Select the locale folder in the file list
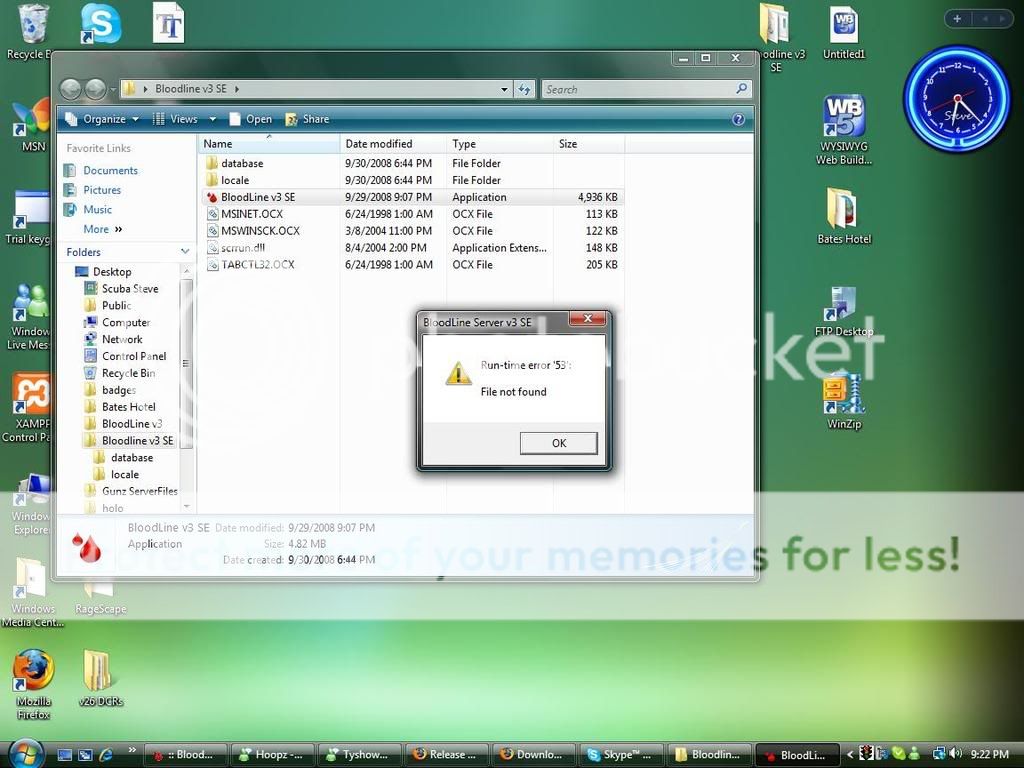Screen dimensions: 1024x768 (411, 180)
